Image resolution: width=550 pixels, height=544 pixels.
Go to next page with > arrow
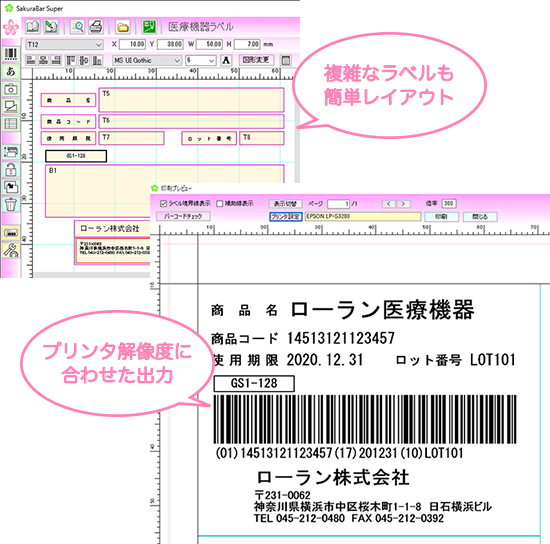click(404, 204)
